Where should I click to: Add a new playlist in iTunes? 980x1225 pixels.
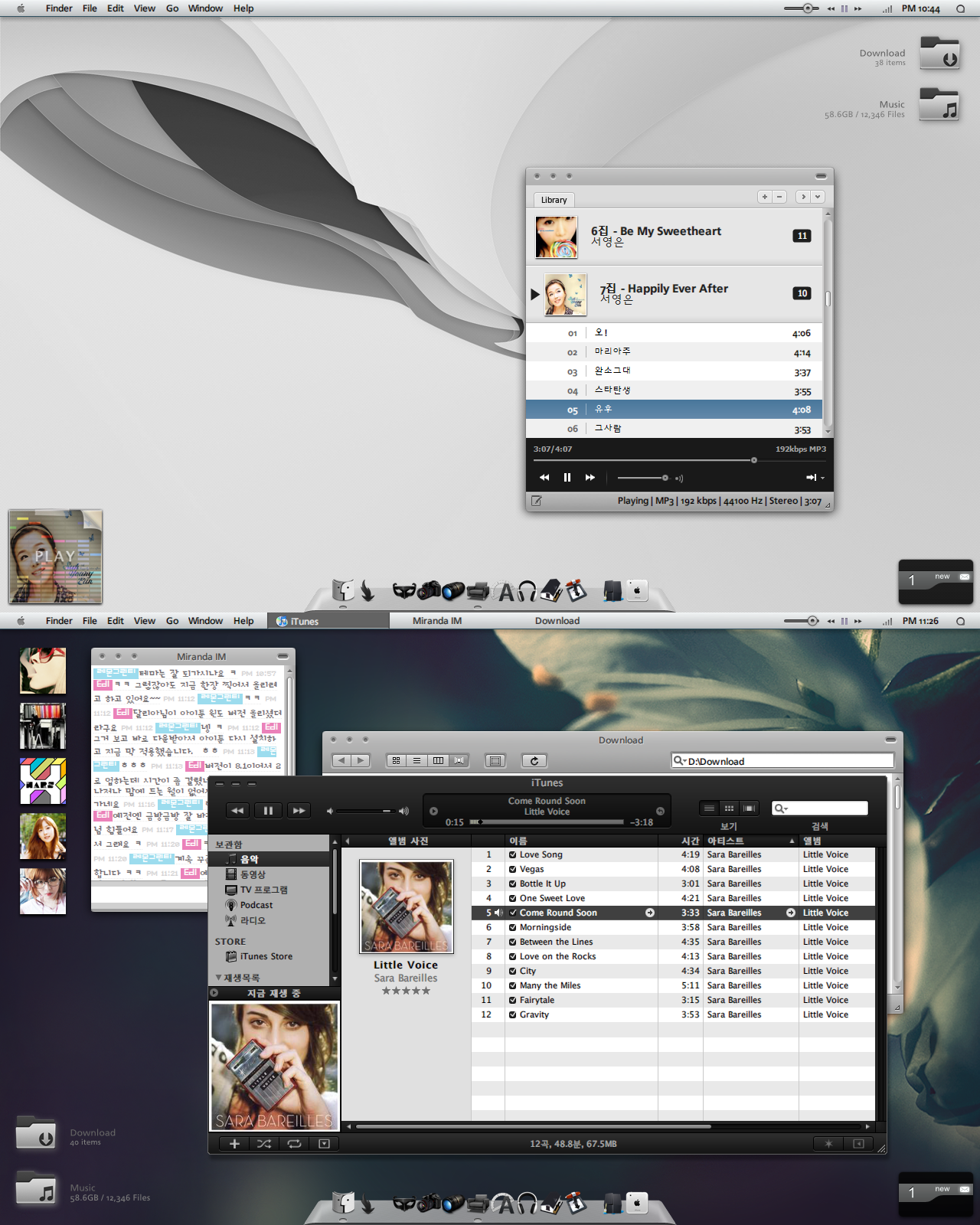(234, 1143)
